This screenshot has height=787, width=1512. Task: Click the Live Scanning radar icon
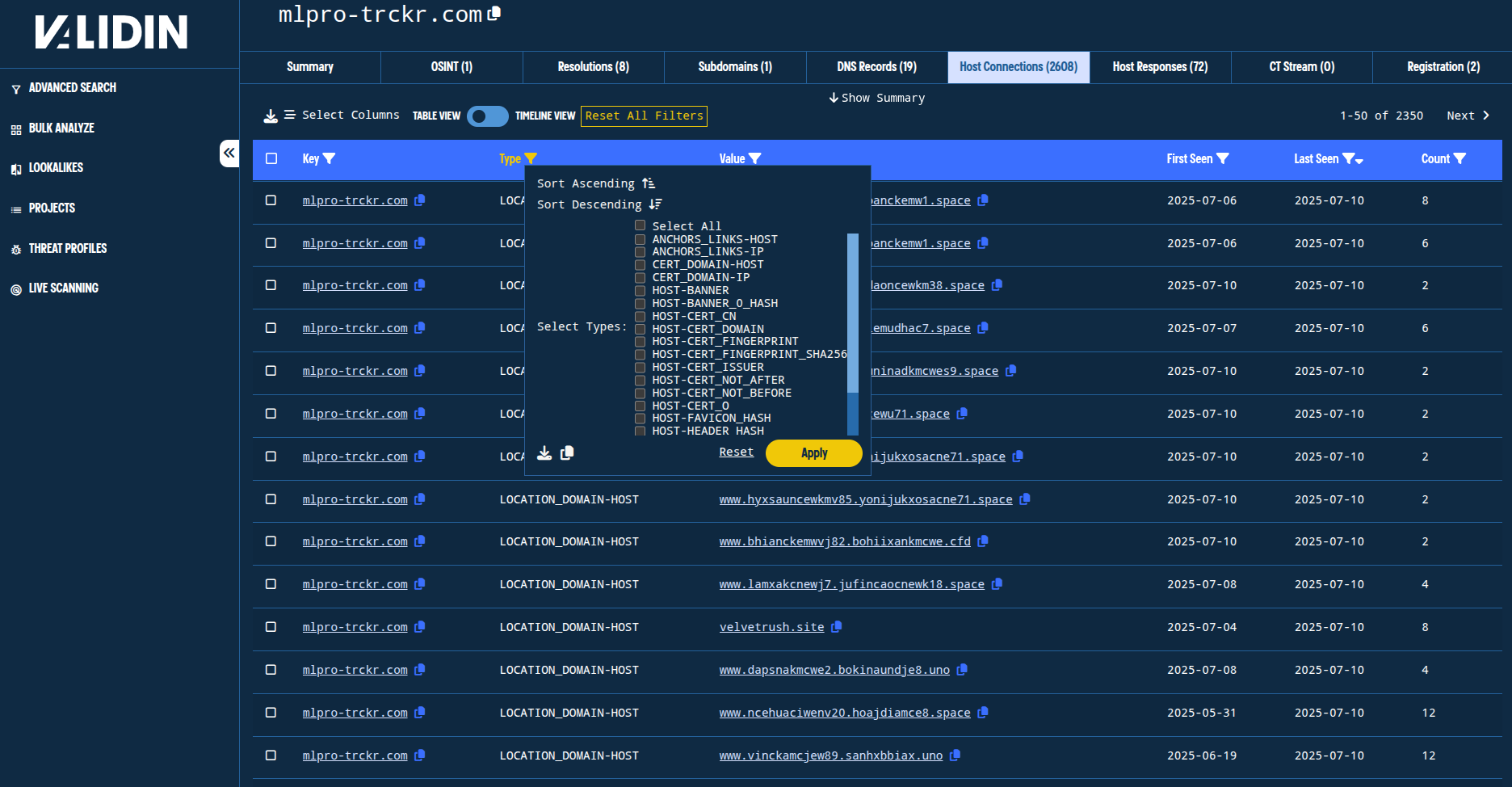click(16, 289)
